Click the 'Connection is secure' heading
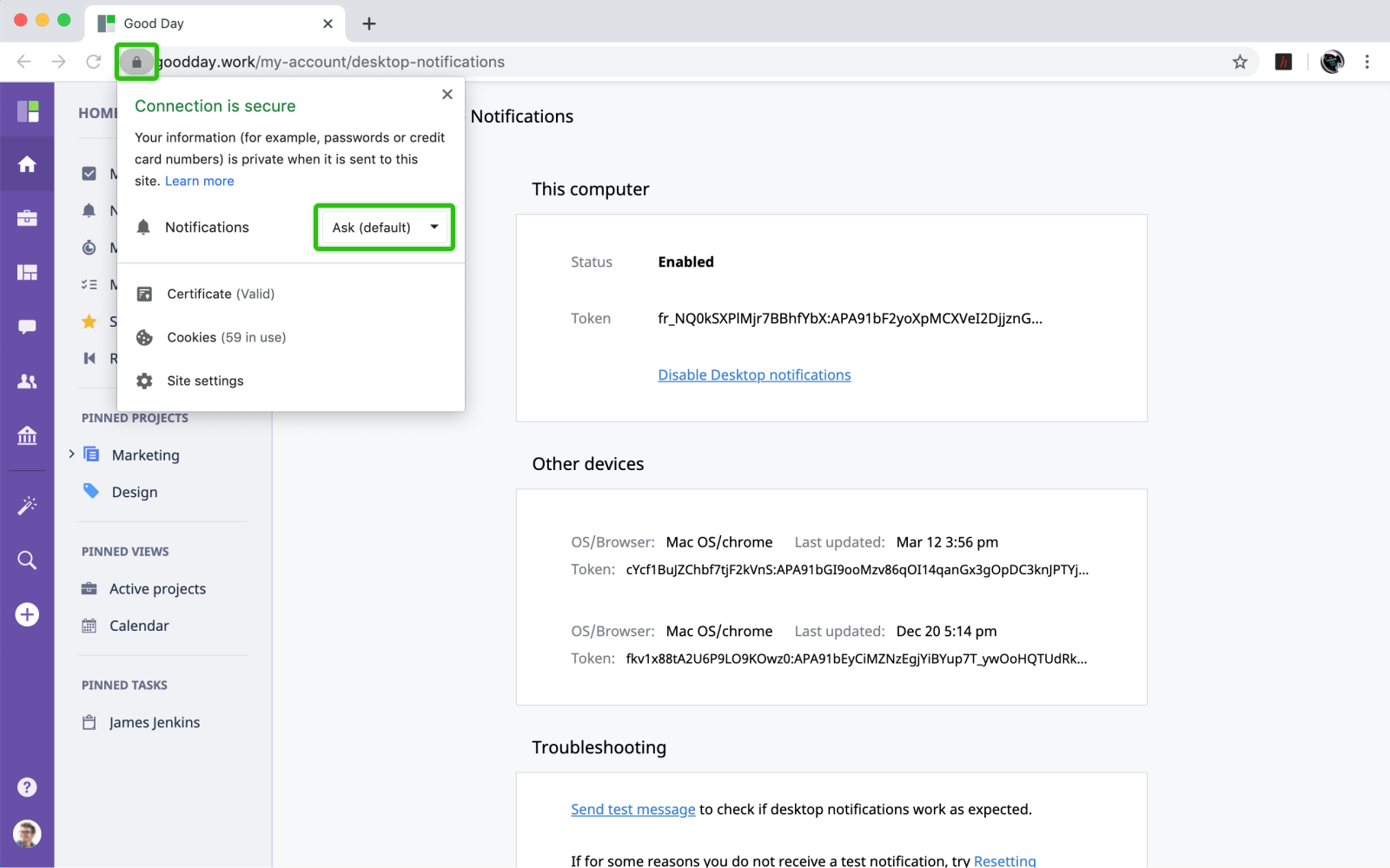Screen dimensions: 1390x868 click(215, 106)
